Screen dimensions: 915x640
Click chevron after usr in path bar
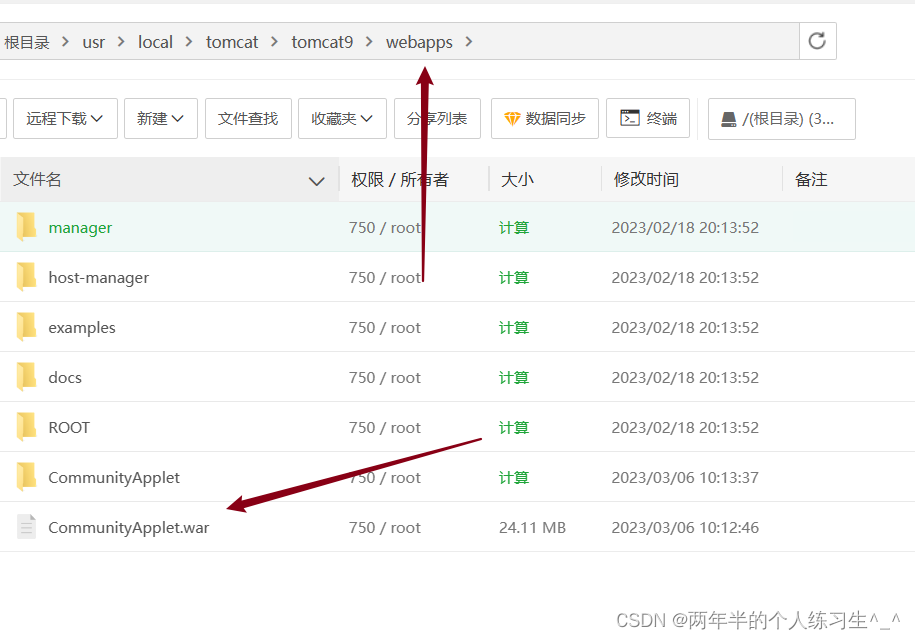121,41
